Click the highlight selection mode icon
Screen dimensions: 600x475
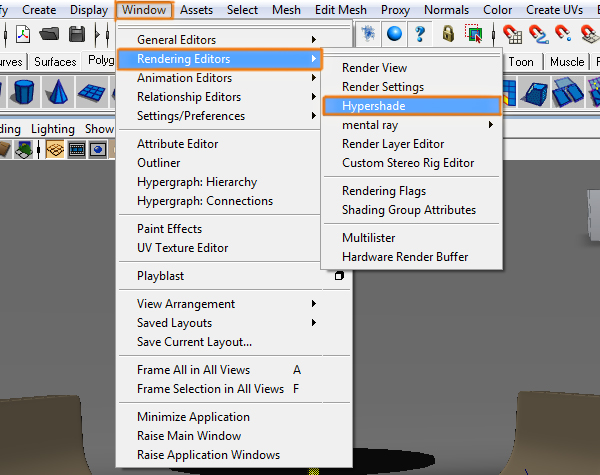pos(474,34)
